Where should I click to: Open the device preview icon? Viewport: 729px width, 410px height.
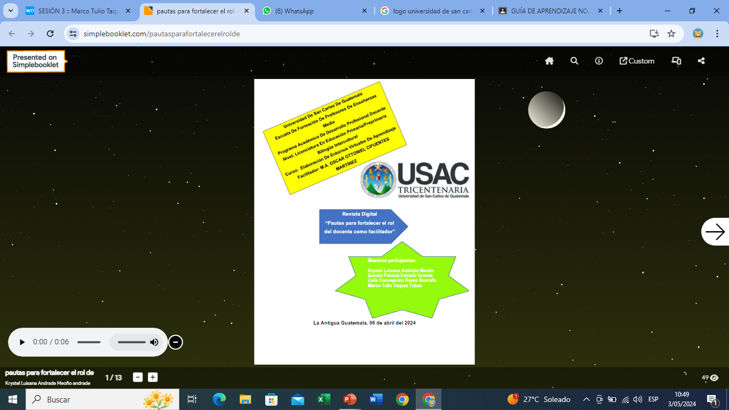coord(676,61)
